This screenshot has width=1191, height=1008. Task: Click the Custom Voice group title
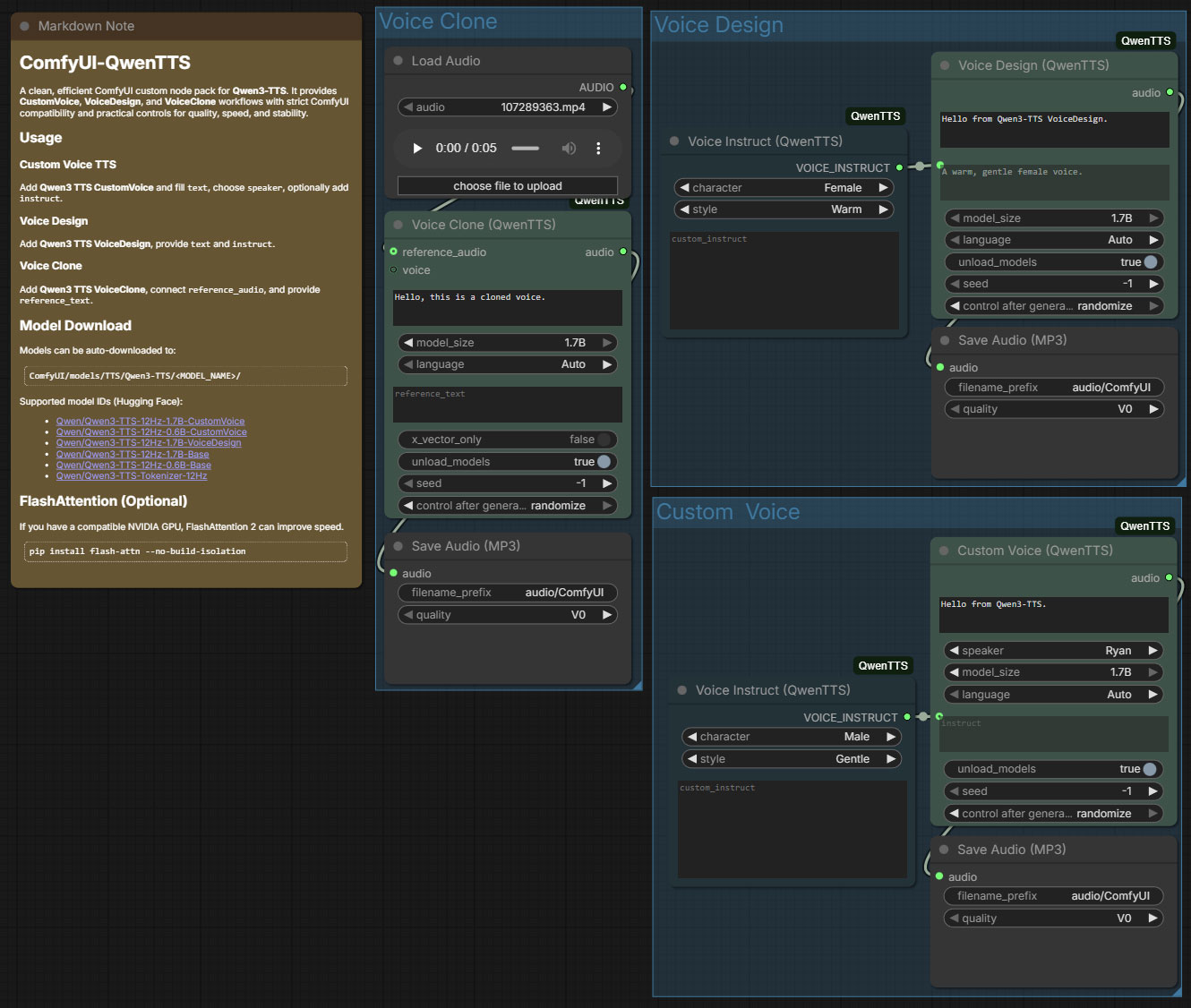[728, 512]
